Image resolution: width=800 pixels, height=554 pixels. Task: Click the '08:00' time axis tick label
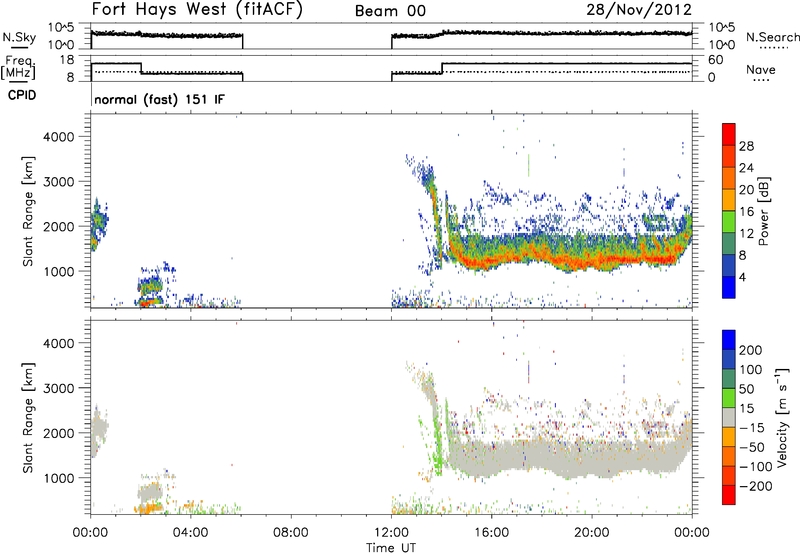291,533
